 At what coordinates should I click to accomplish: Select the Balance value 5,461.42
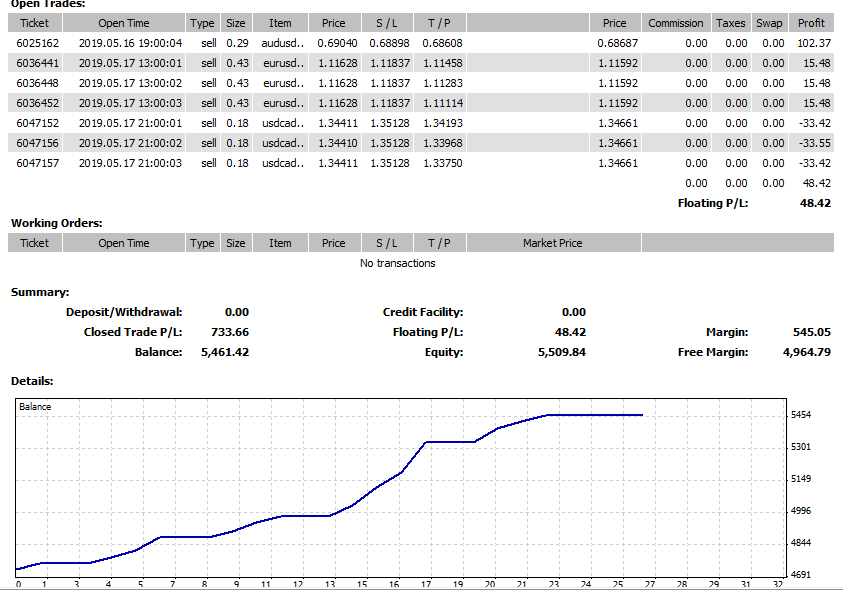(225, 352)
